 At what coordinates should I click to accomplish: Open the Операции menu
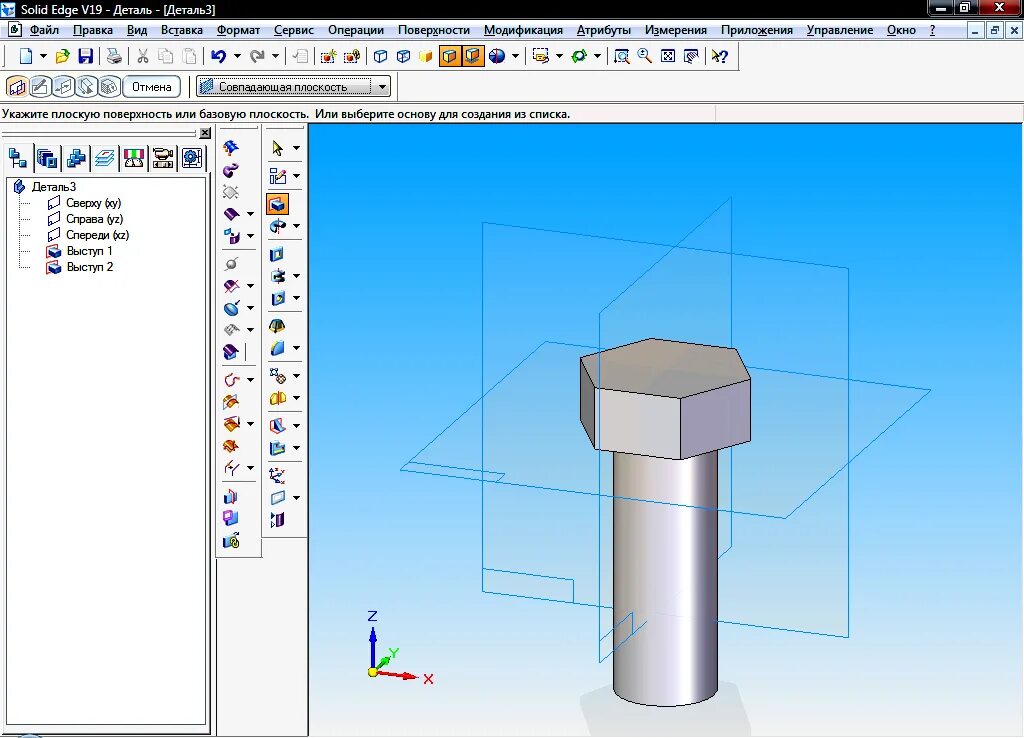point(355,30)
